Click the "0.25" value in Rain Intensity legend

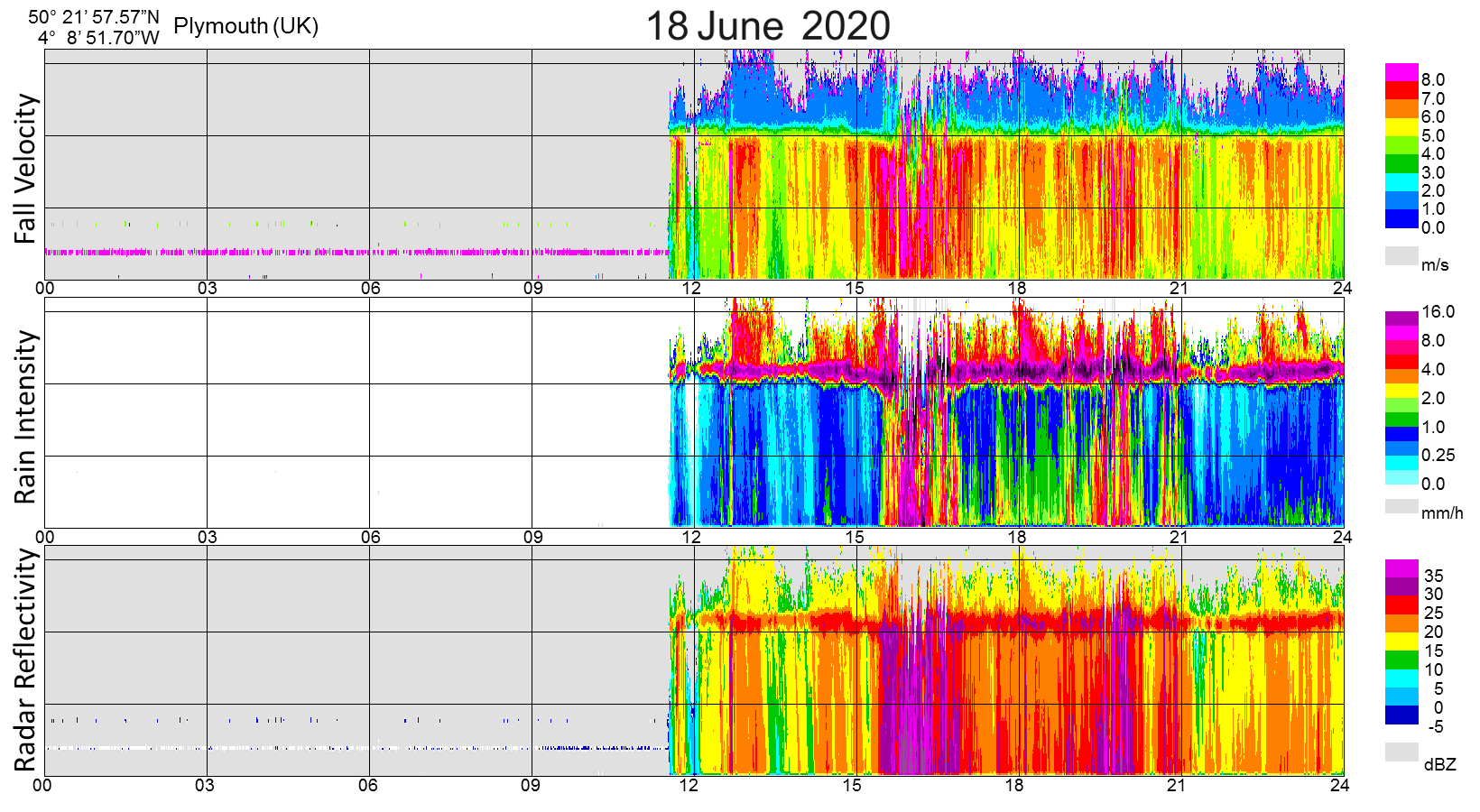(x=1438, y=456)
